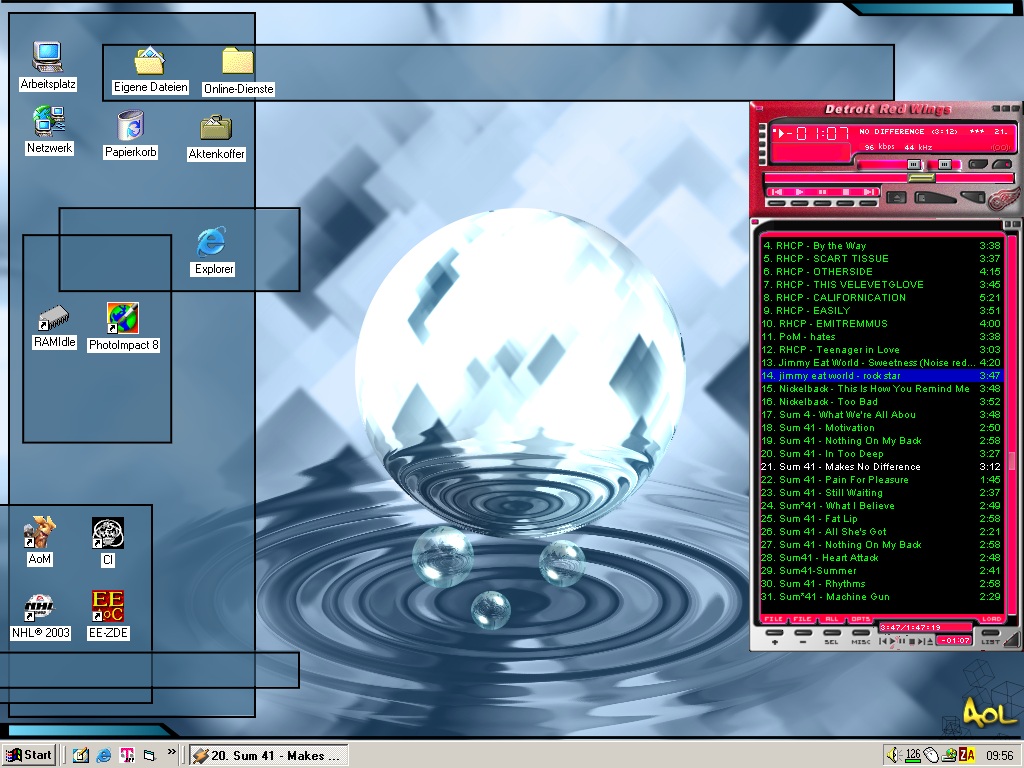Image resolution: width=1024 pixels, height=768 pixels.
Task: Click the Aktenkoffer briefcase icon
Action: 216,129
